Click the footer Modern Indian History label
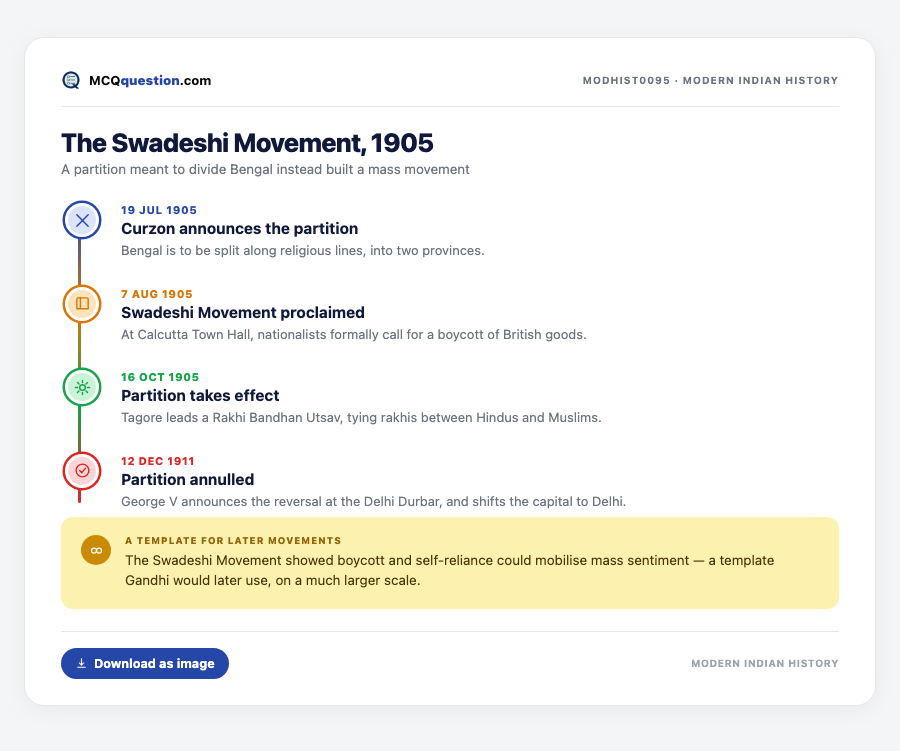900x751 pixels. [x=765, y=663]
